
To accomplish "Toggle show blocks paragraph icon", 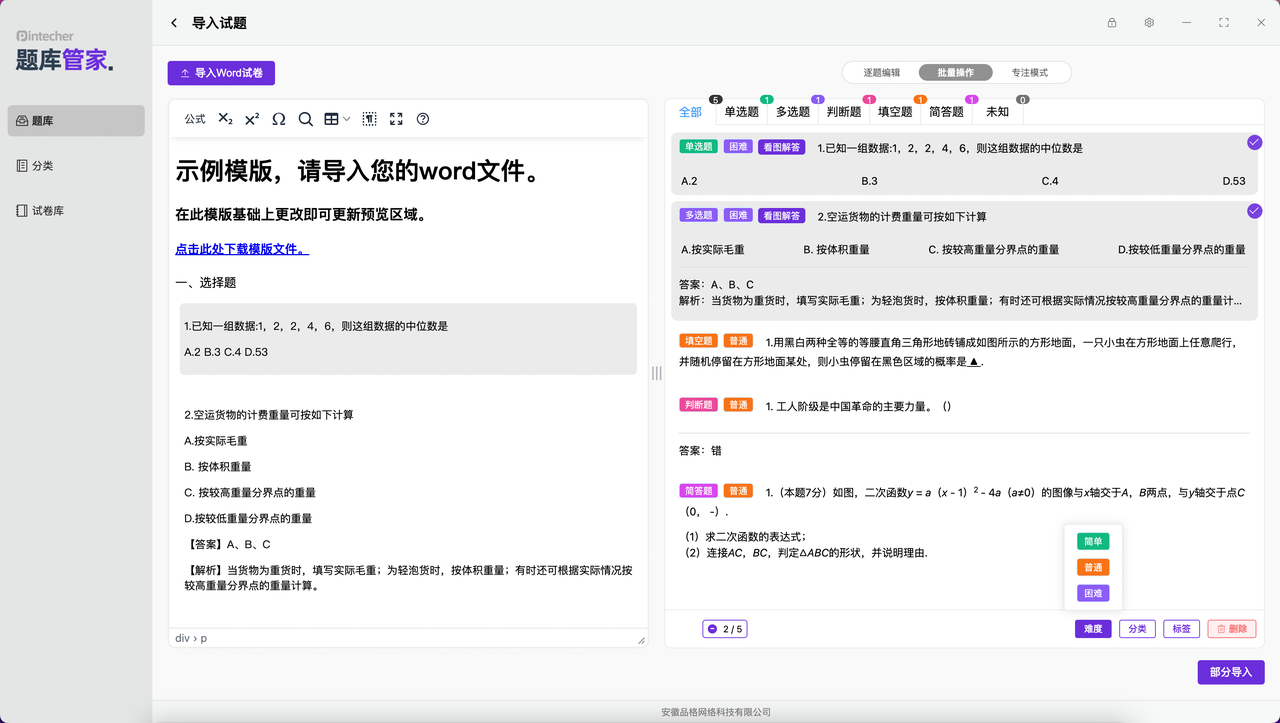I will [370, 119].
